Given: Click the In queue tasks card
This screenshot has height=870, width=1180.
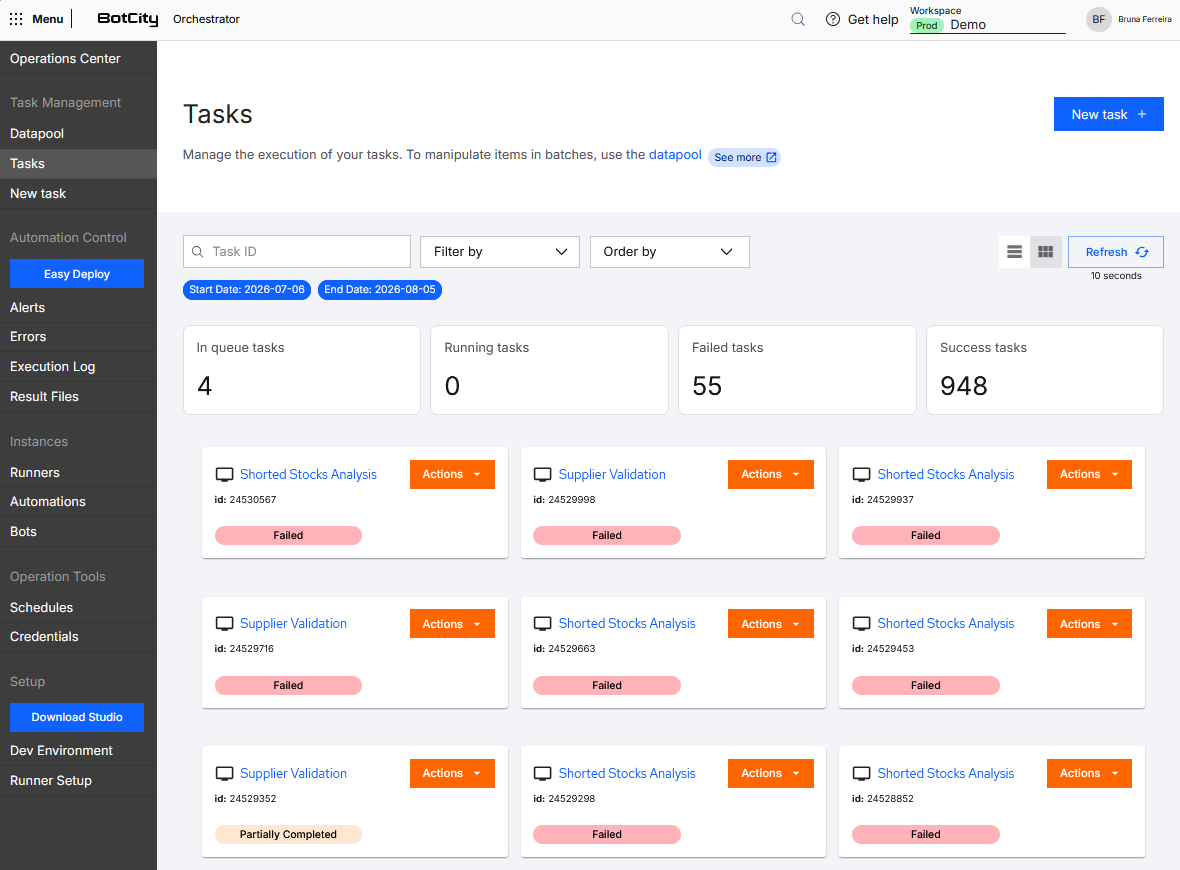Looking at the screenshot, I should coord(301,370).
